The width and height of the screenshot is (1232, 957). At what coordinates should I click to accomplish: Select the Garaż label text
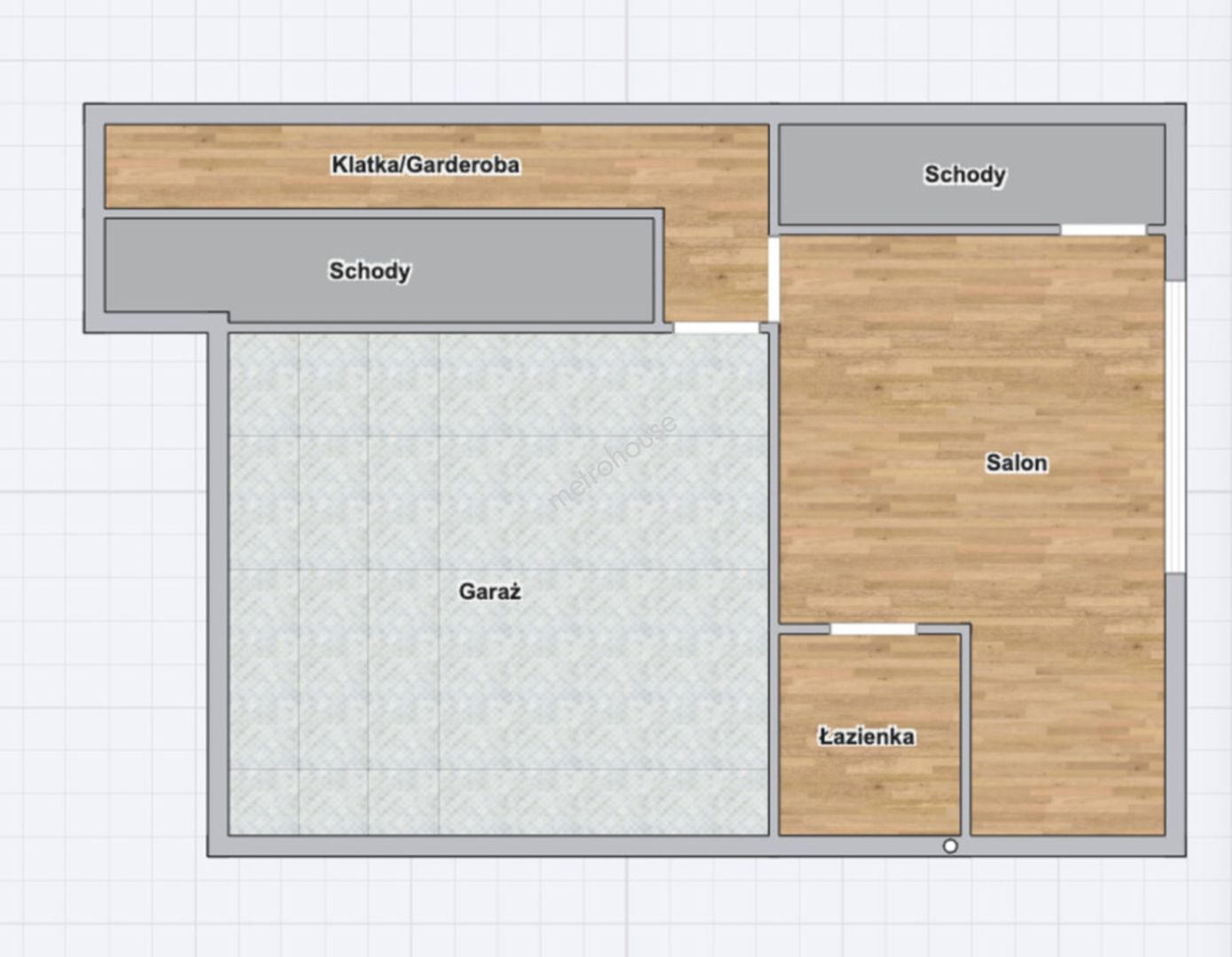coord(489,592)
